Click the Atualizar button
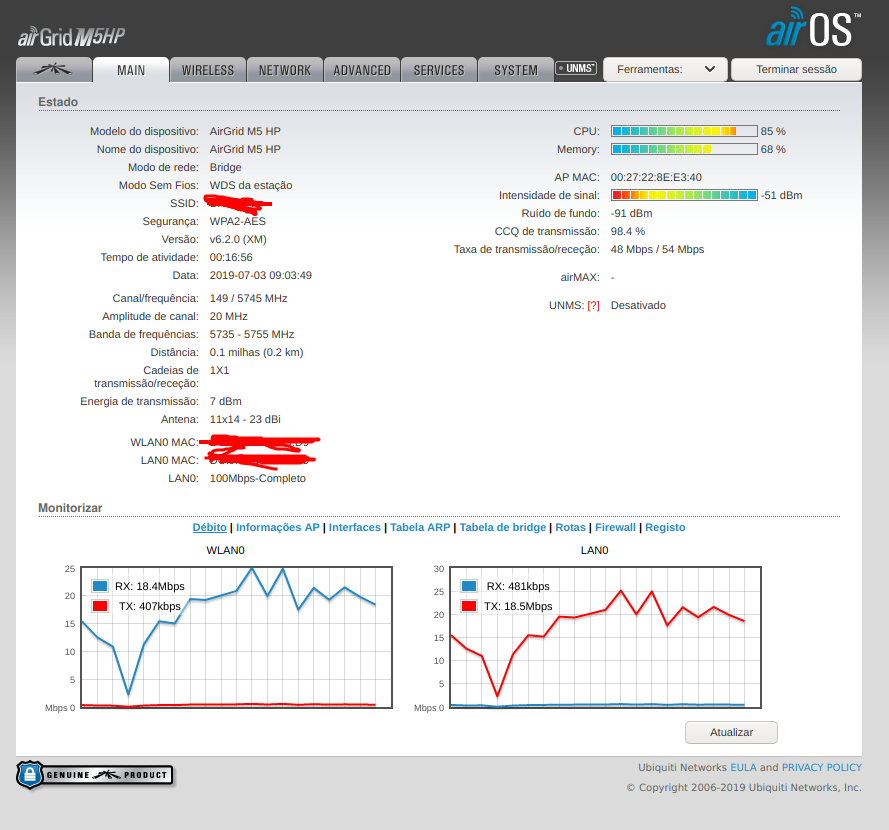 tap(731, 732)
